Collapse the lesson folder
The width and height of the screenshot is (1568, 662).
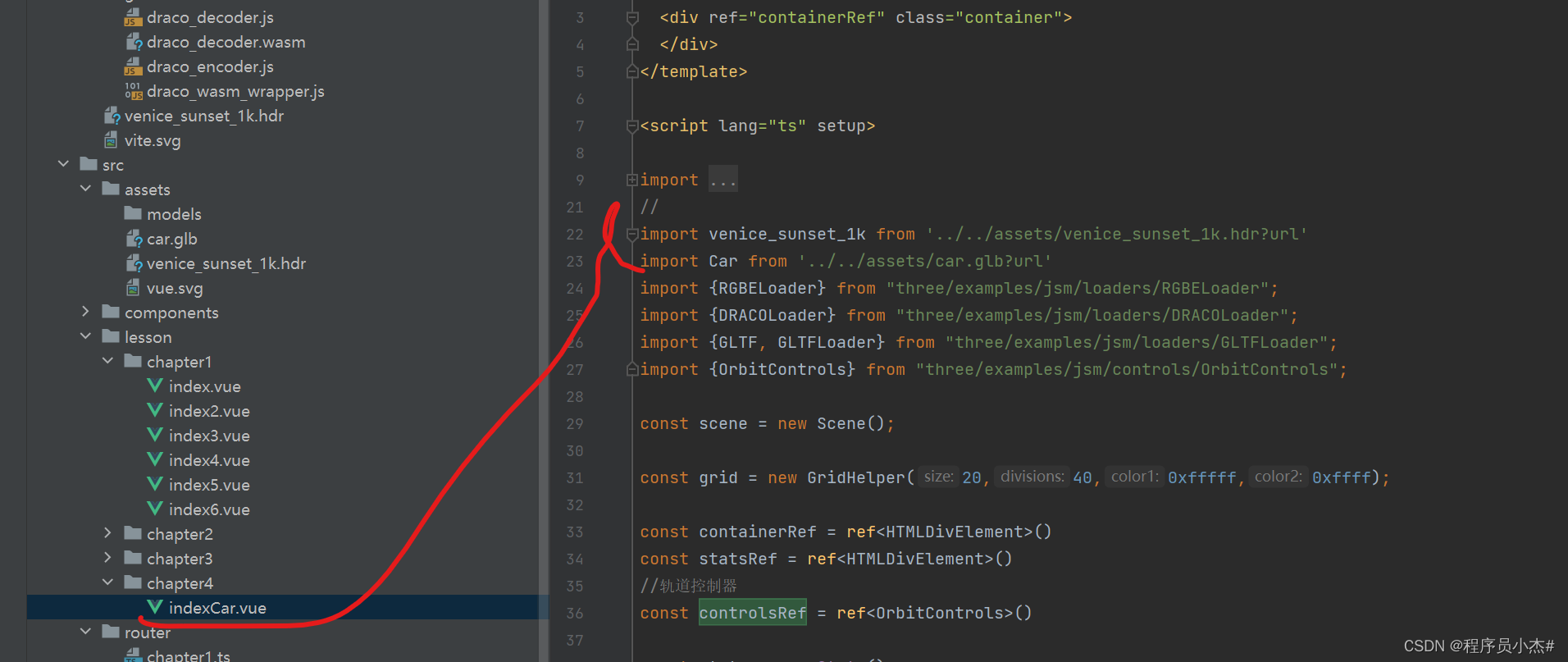click(85, 336)
